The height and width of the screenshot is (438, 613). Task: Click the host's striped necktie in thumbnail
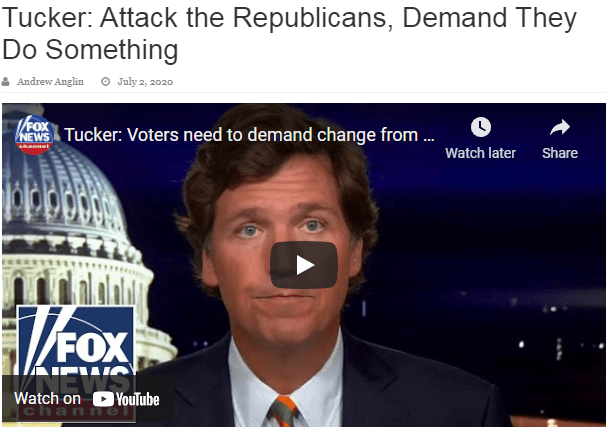pyautogui.click(x=283, y=411)
